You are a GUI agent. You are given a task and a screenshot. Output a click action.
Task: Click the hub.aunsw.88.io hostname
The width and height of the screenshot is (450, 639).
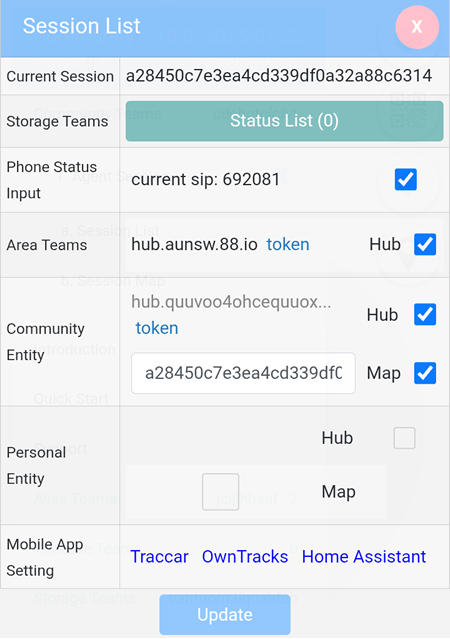click(x=194, y=245)
